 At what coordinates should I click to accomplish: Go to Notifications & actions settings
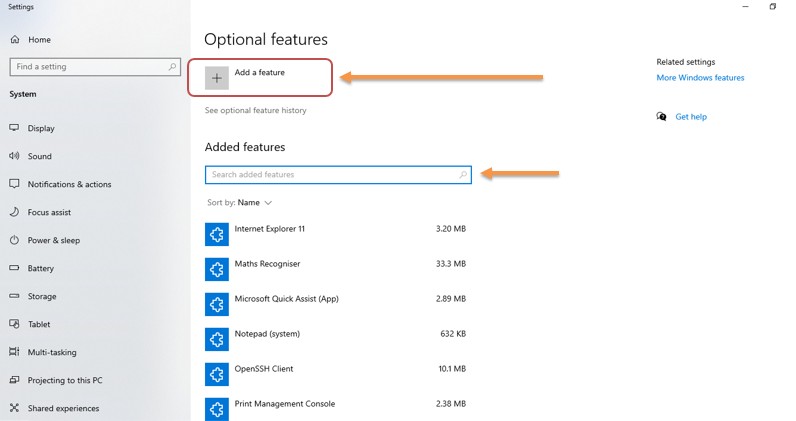pos(70,184)
